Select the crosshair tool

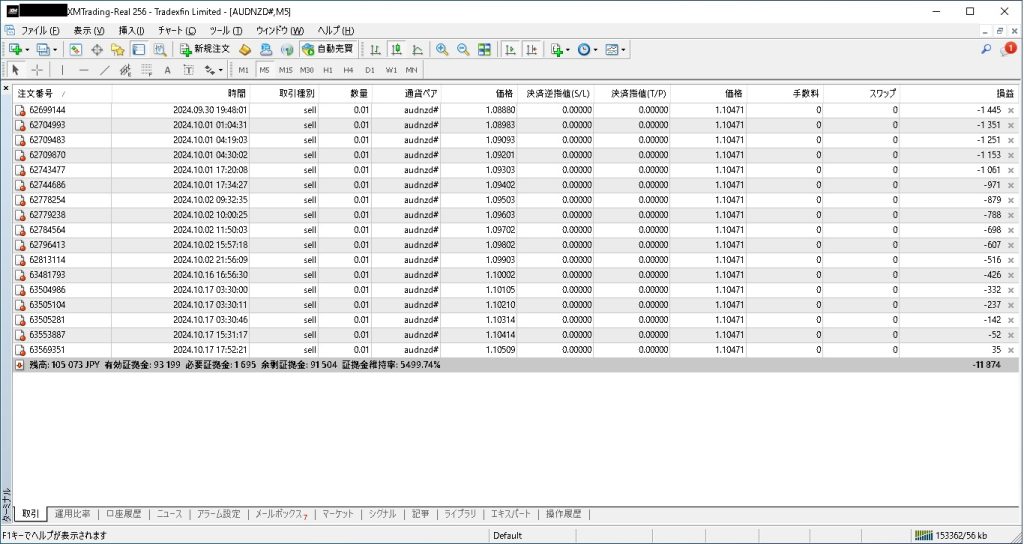pos(37,70)
